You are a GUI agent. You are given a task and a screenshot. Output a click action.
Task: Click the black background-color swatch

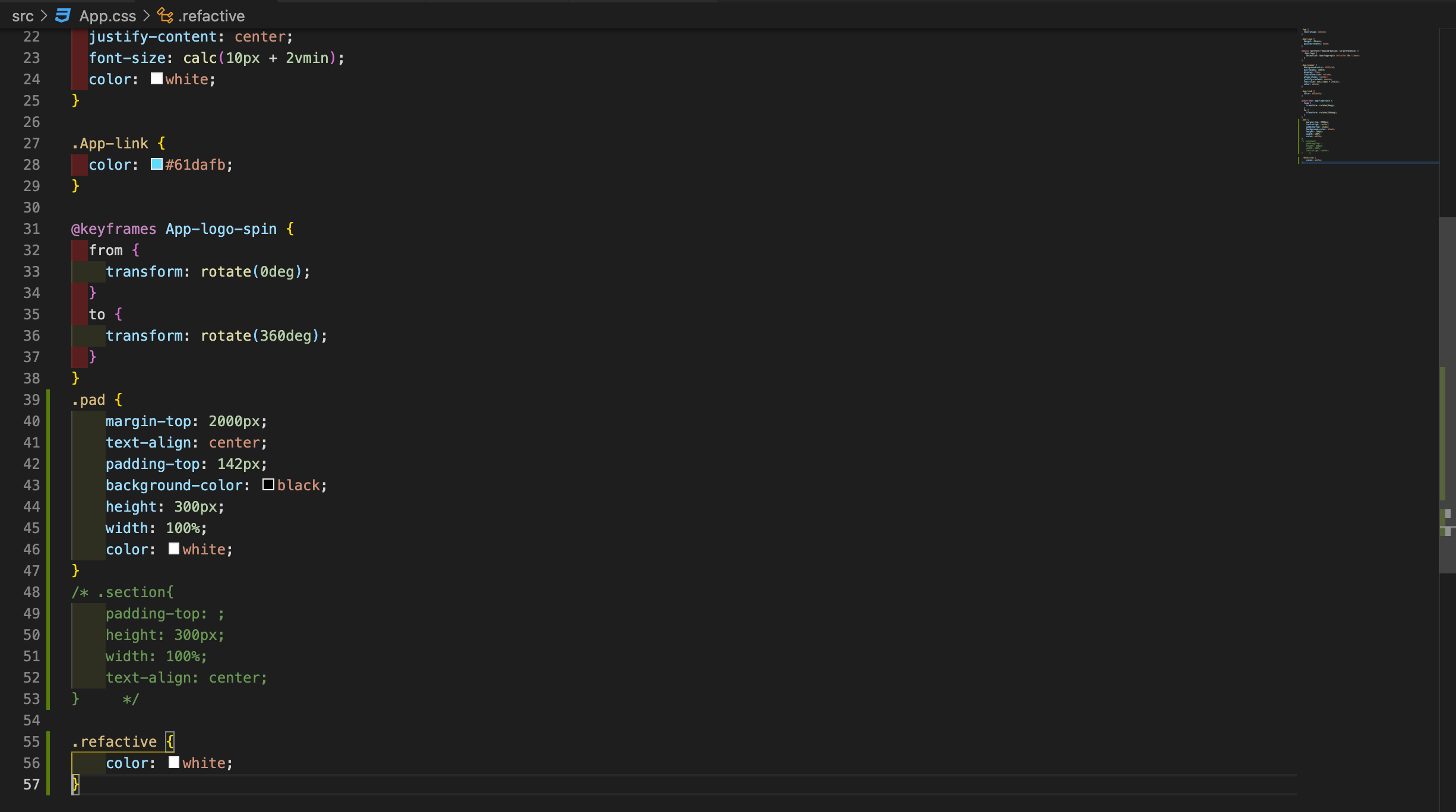pyautogui.click(x=268, y=484)
